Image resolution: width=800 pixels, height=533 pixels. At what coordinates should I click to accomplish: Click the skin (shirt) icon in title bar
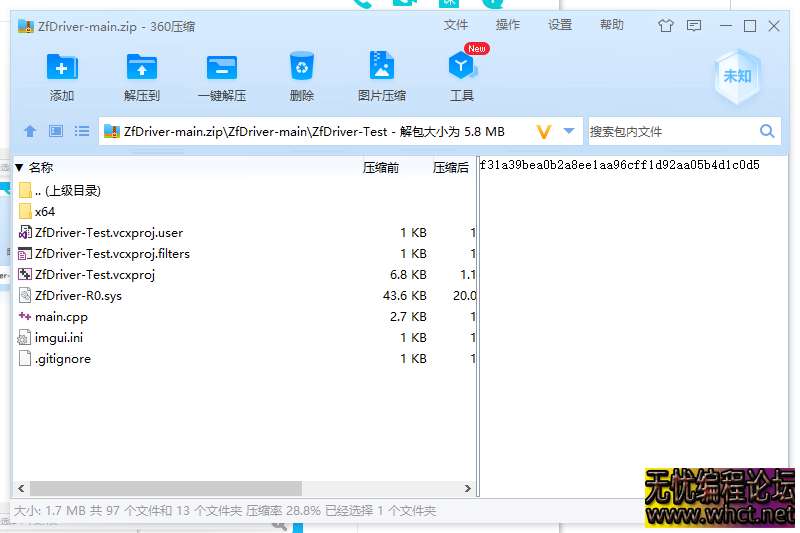[x=666, y=26]
